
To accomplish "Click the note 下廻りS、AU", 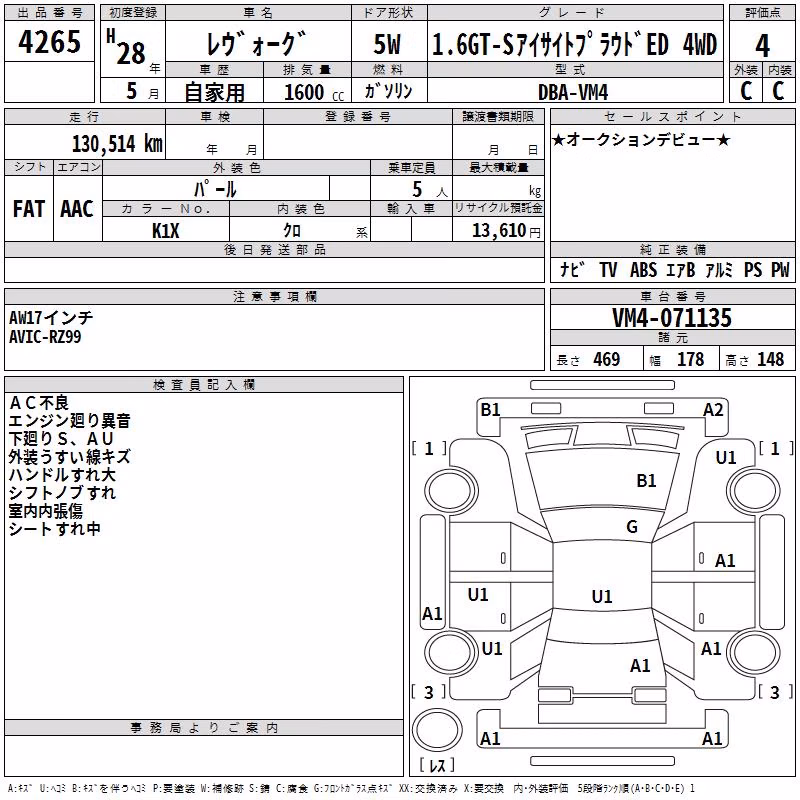I will pyautogui.click(x=61, y=438).
